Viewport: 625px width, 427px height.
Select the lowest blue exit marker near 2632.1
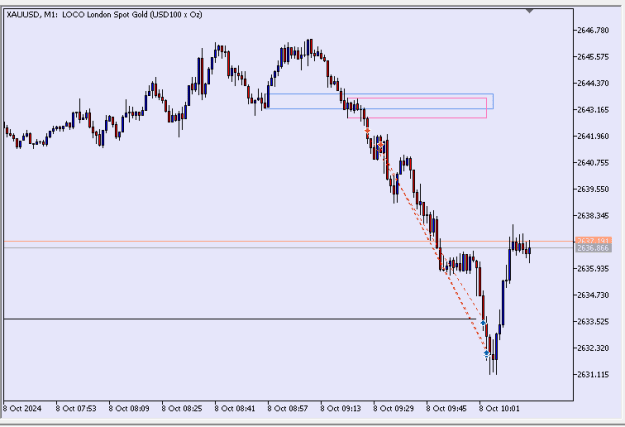point(486,353)
